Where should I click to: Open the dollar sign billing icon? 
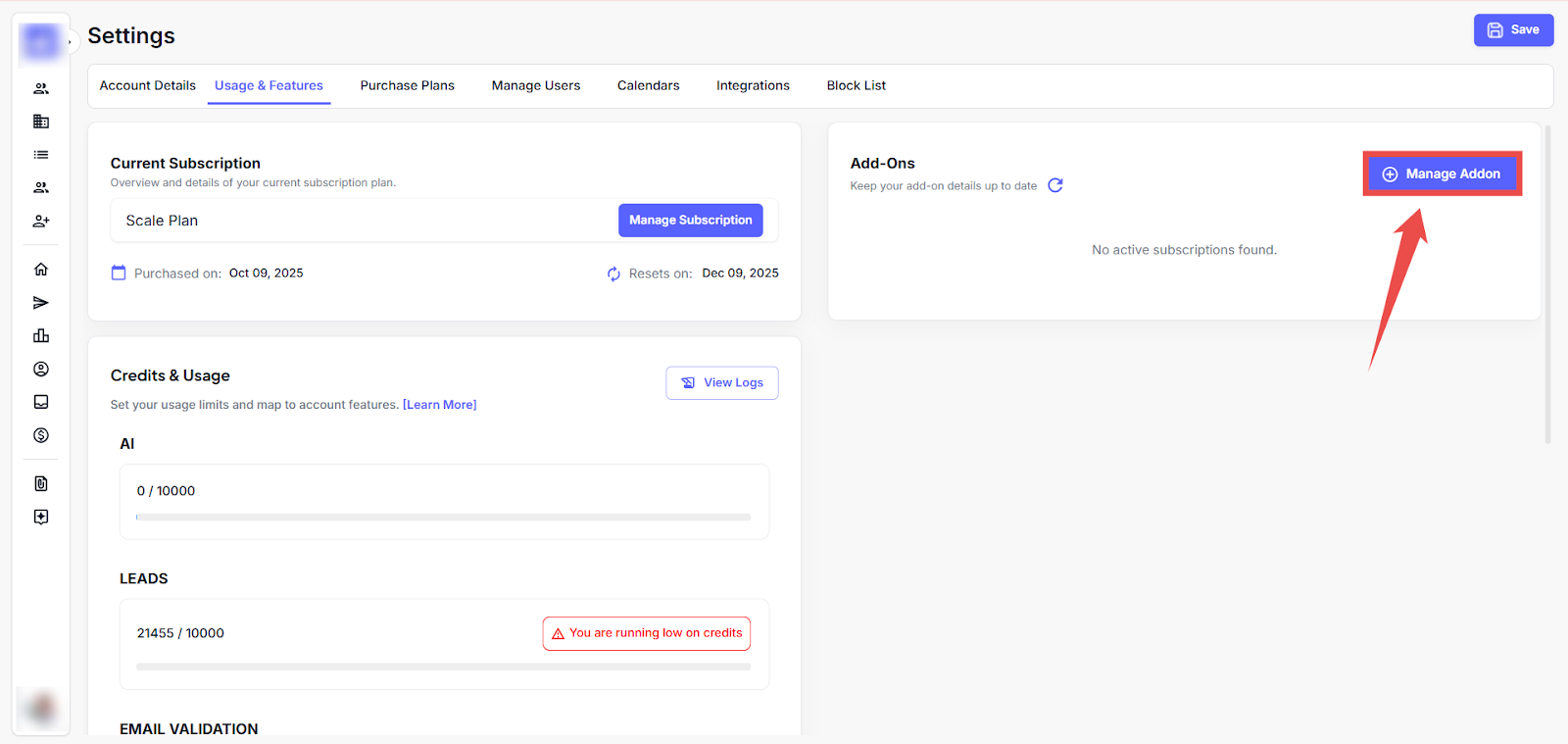coord(41,435)
